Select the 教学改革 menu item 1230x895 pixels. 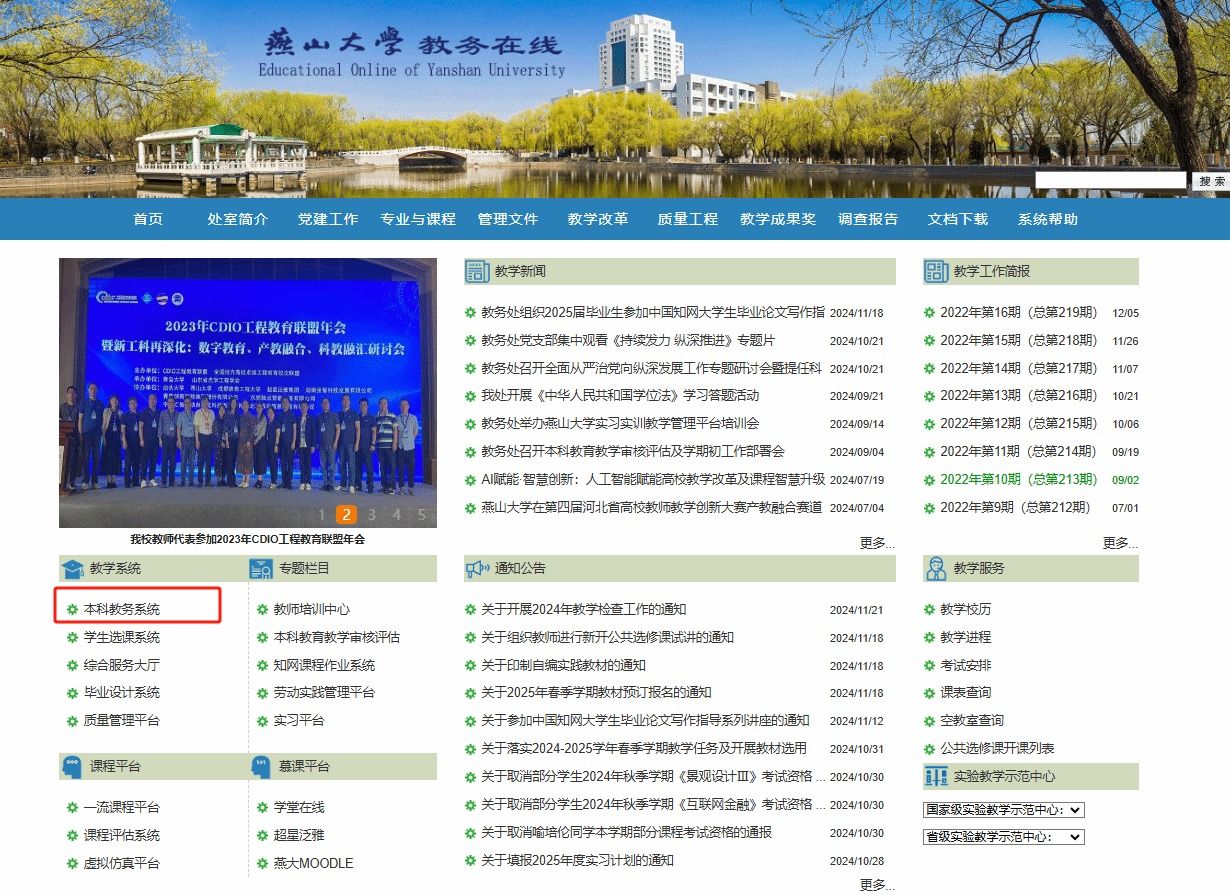pos(597,219)
